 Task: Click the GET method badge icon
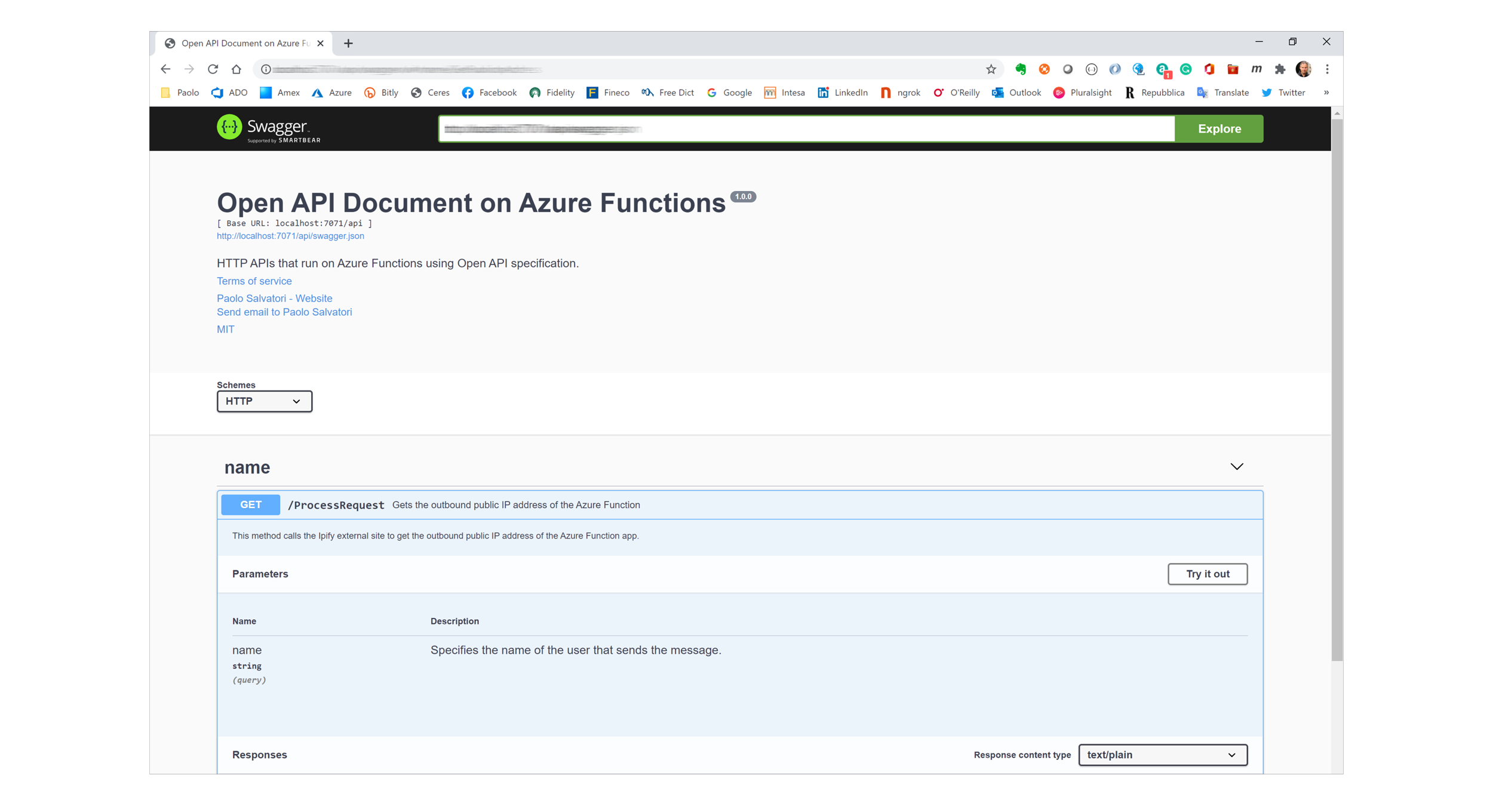249,504
